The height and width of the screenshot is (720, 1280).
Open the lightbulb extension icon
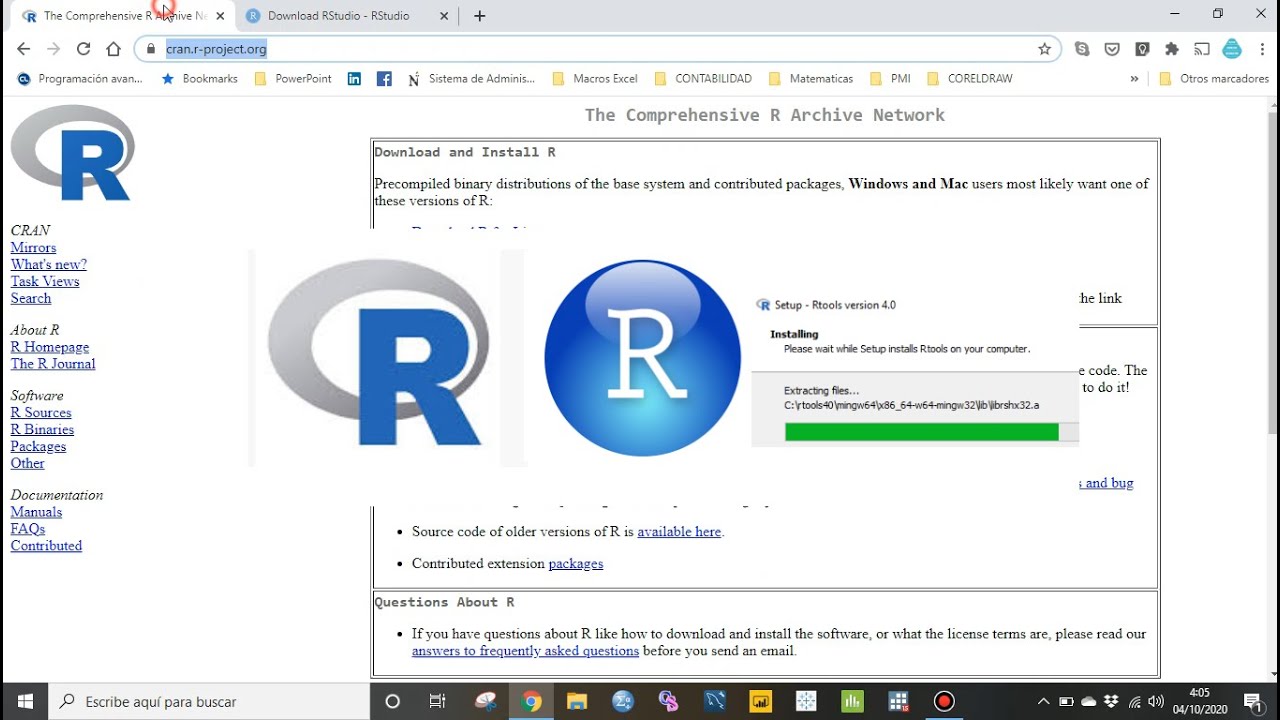[x=1142, y=49]
